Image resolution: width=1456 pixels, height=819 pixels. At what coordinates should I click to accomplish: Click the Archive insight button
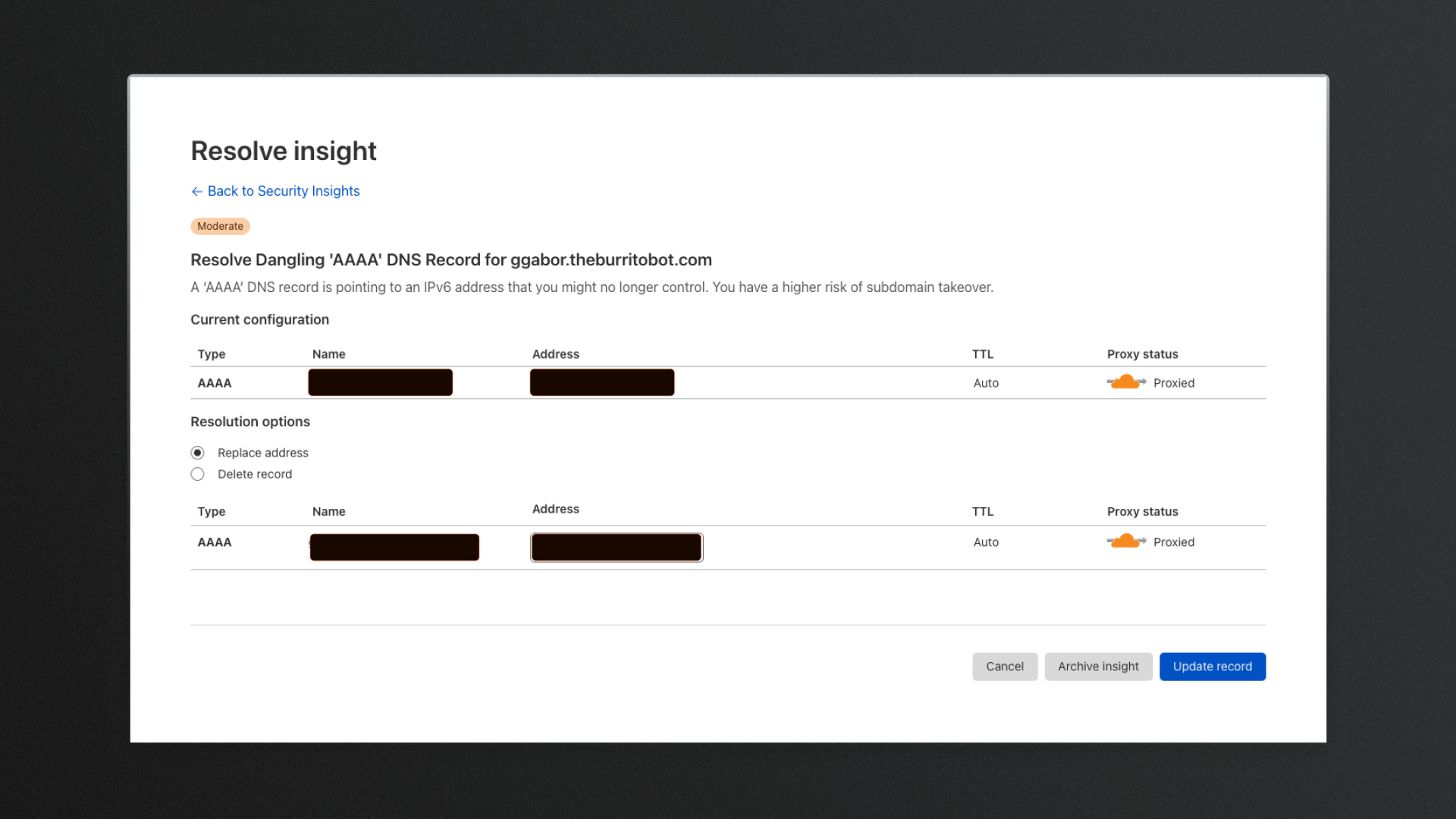(1098, 667)
